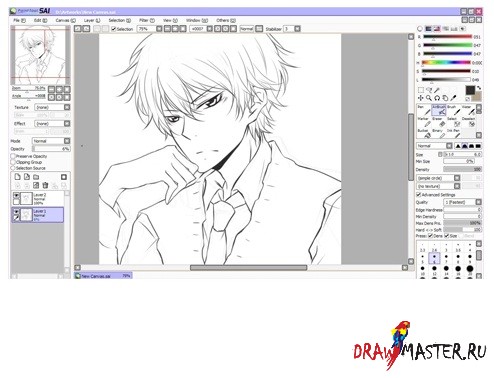This screenshot has height=378, width=494.
Task: Open the no texture brush dropdown
Action: (x=438, y=186)
